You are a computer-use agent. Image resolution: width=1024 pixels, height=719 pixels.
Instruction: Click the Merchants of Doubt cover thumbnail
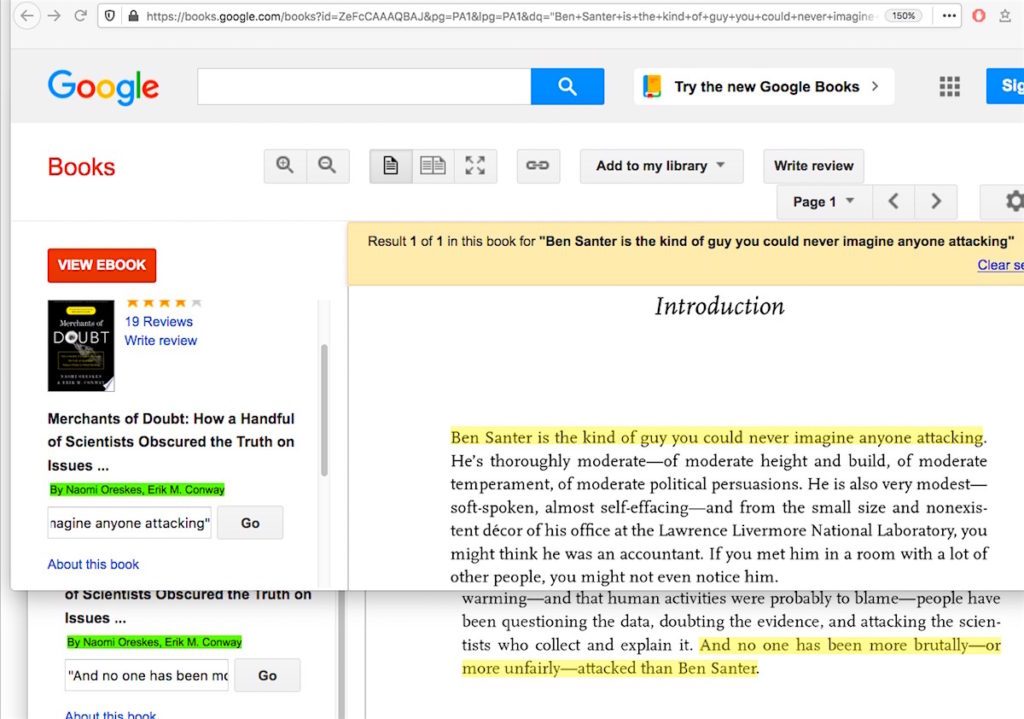(81, 346)
